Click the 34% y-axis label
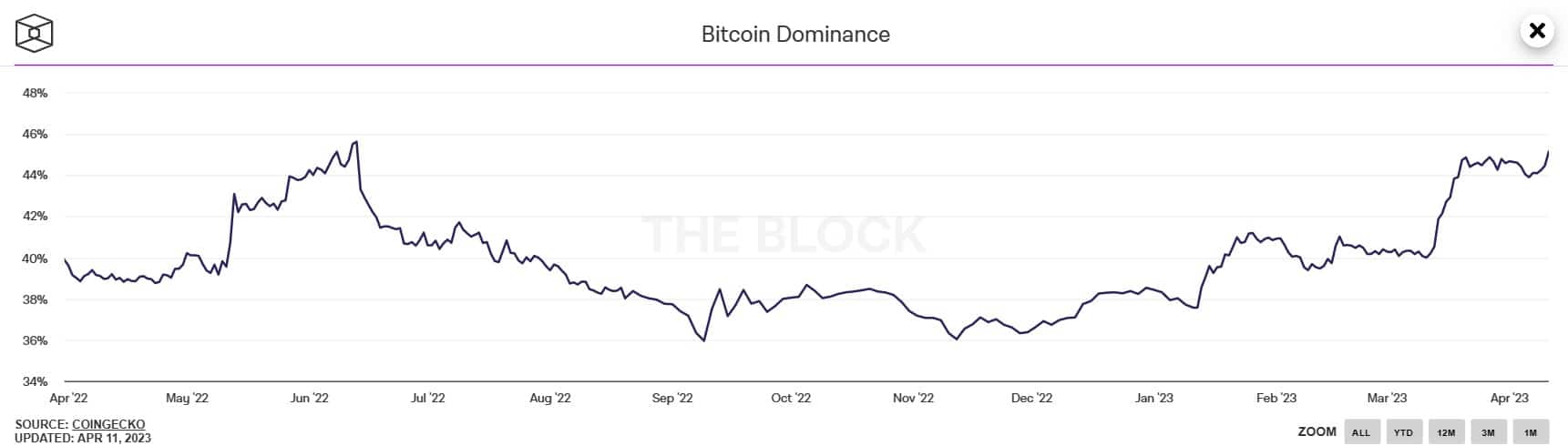1568x446 pixels. coord(35,381)
